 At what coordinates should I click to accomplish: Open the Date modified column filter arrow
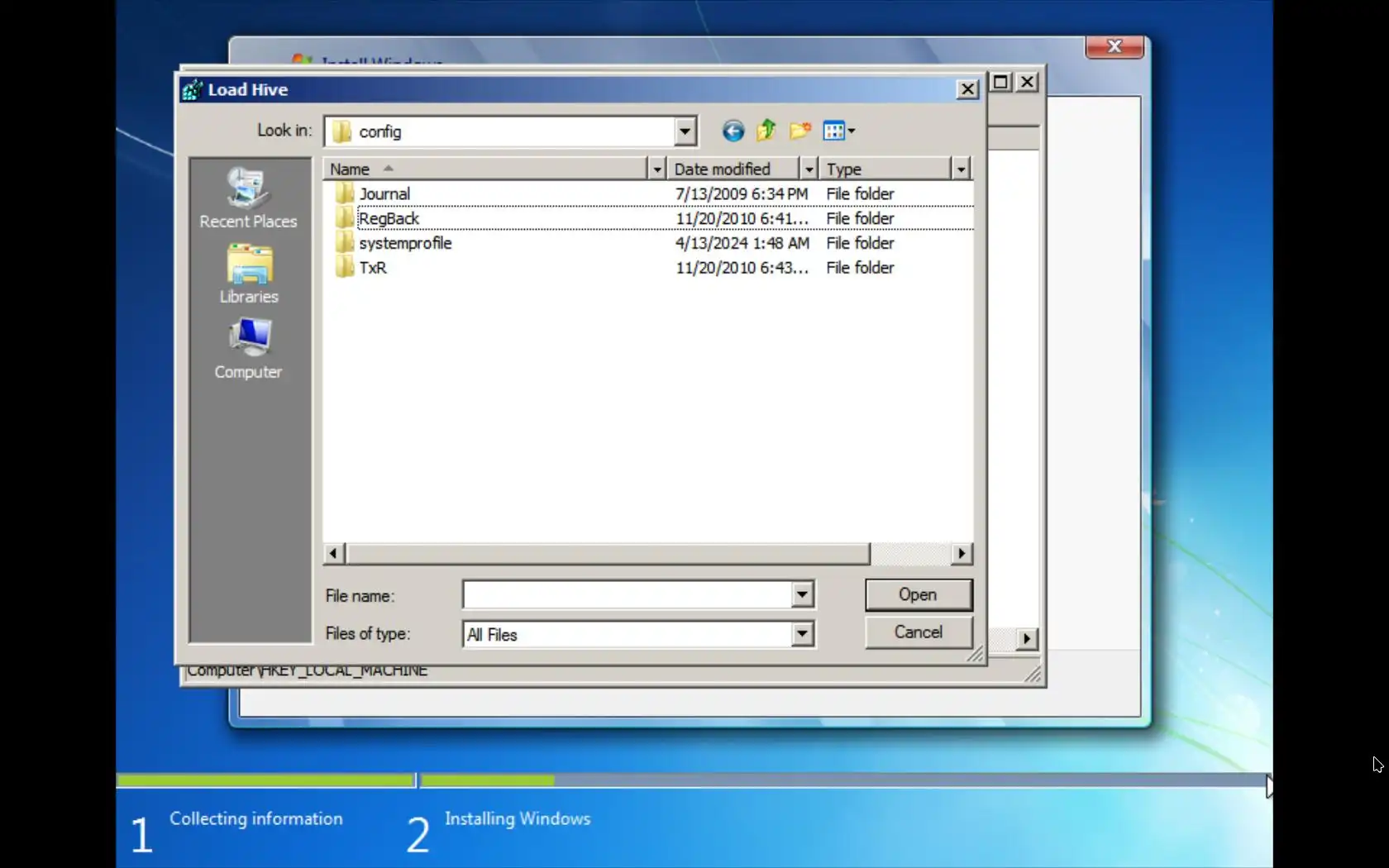809,169
